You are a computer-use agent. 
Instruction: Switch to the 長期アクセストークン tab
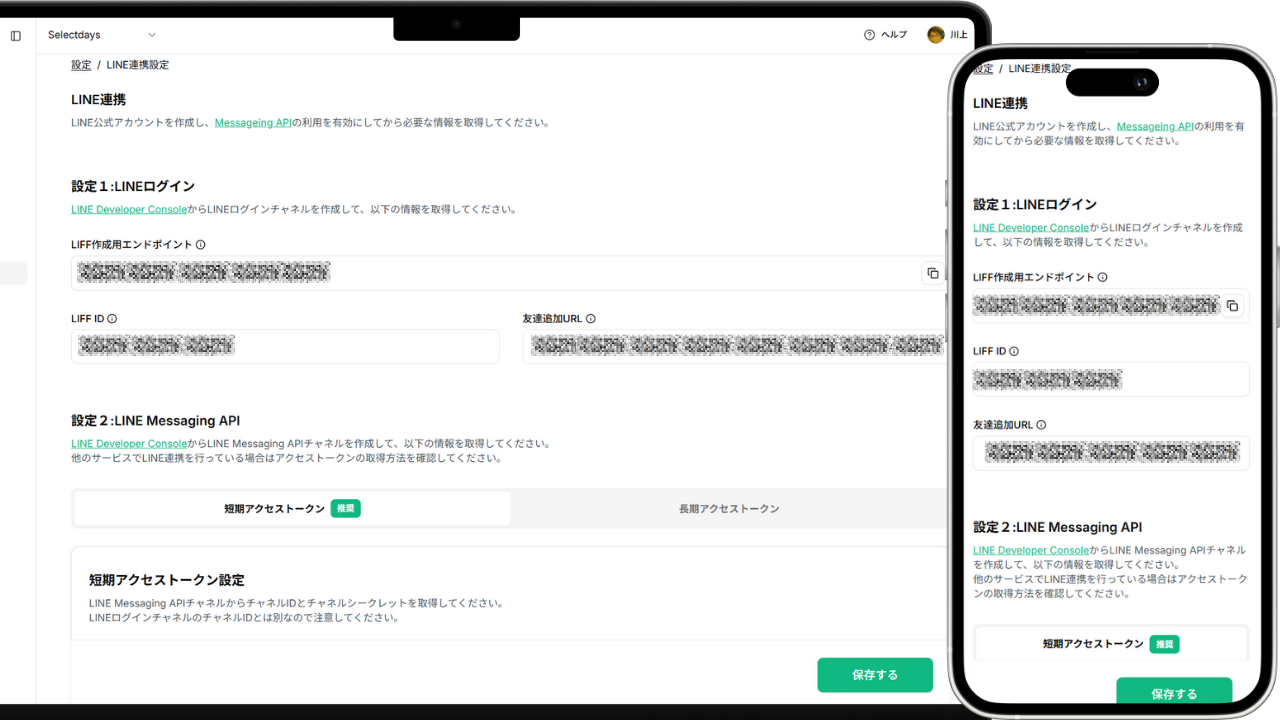[729, 508]
